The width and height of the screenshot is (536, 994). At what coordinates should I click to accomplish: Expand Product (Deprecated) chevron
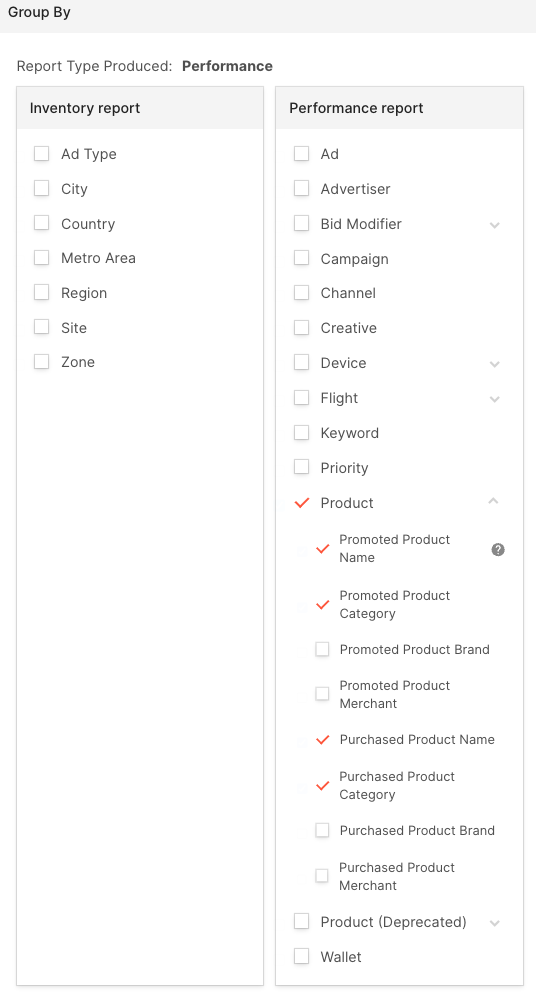(x=495, y=923)
